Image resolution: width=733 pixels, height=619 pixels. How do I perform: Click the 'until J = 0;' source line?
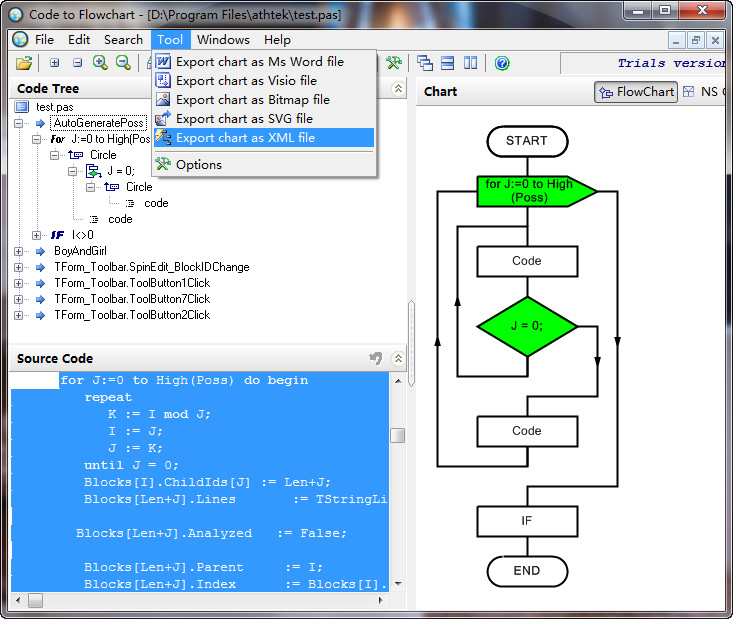(x=131, y=465)
